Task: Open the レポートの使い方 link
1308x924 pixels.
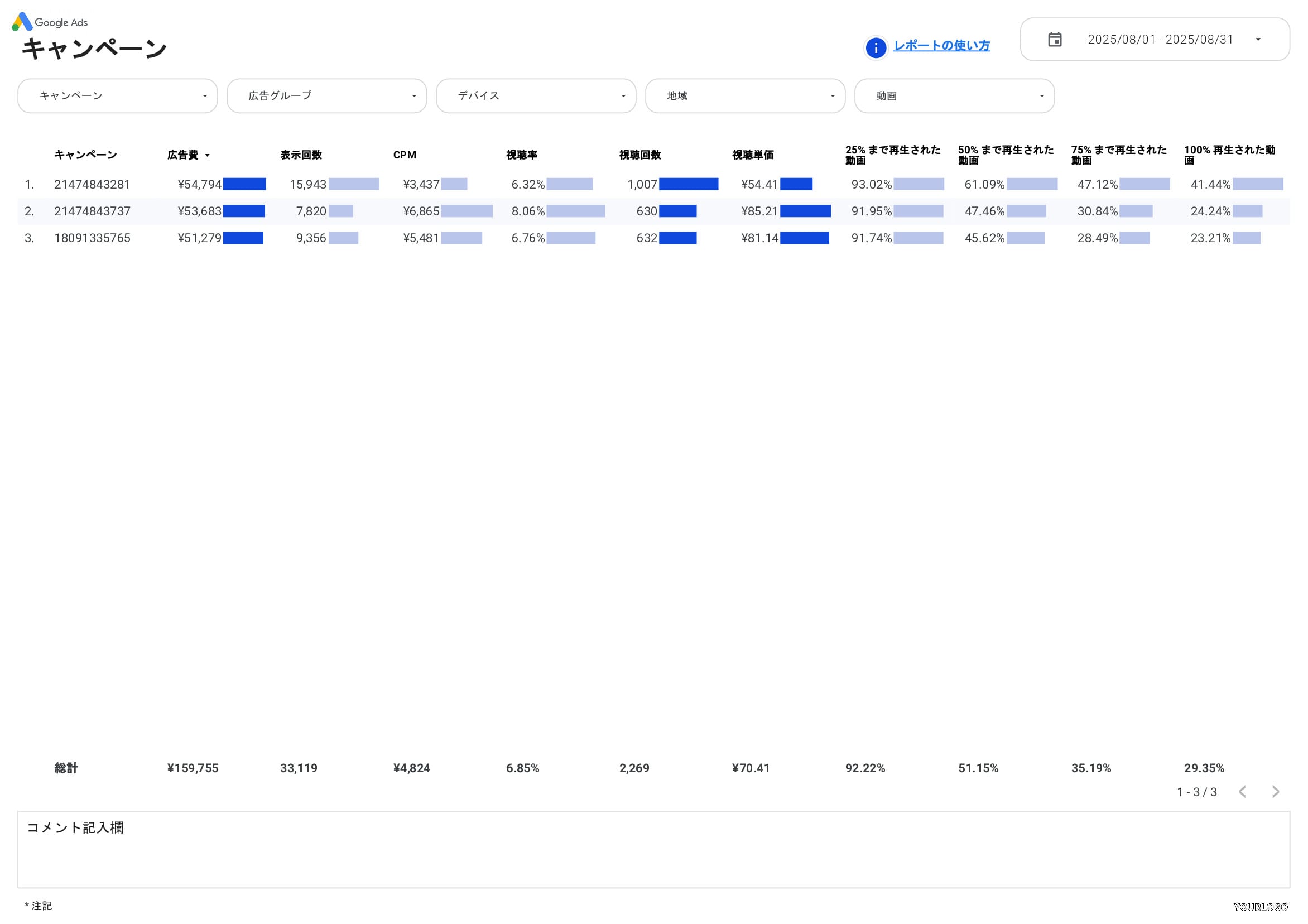Action: (x=941, y=46)
